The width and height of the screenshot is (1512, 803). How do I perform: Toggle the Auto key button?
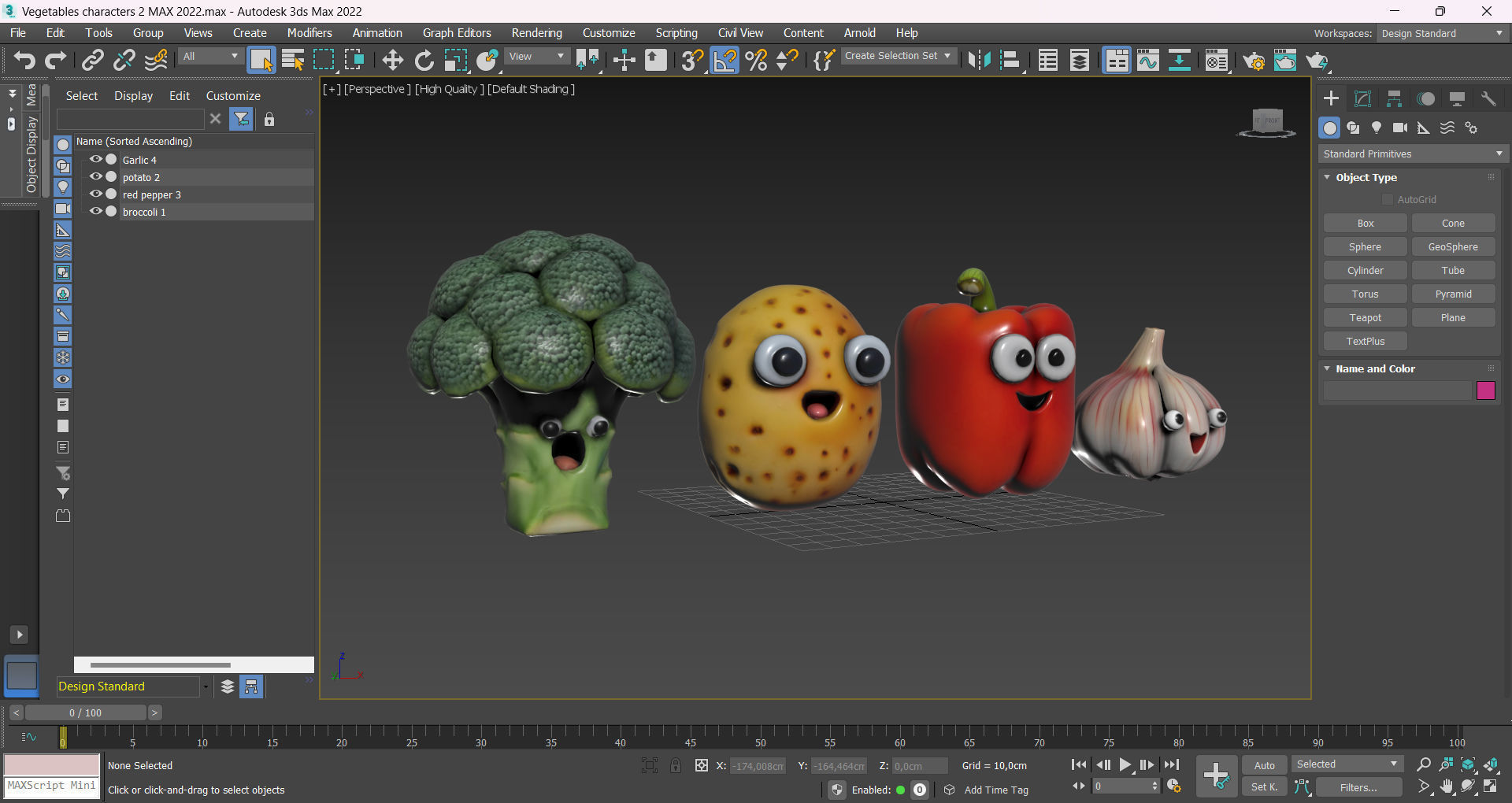tap(1265, 765)
